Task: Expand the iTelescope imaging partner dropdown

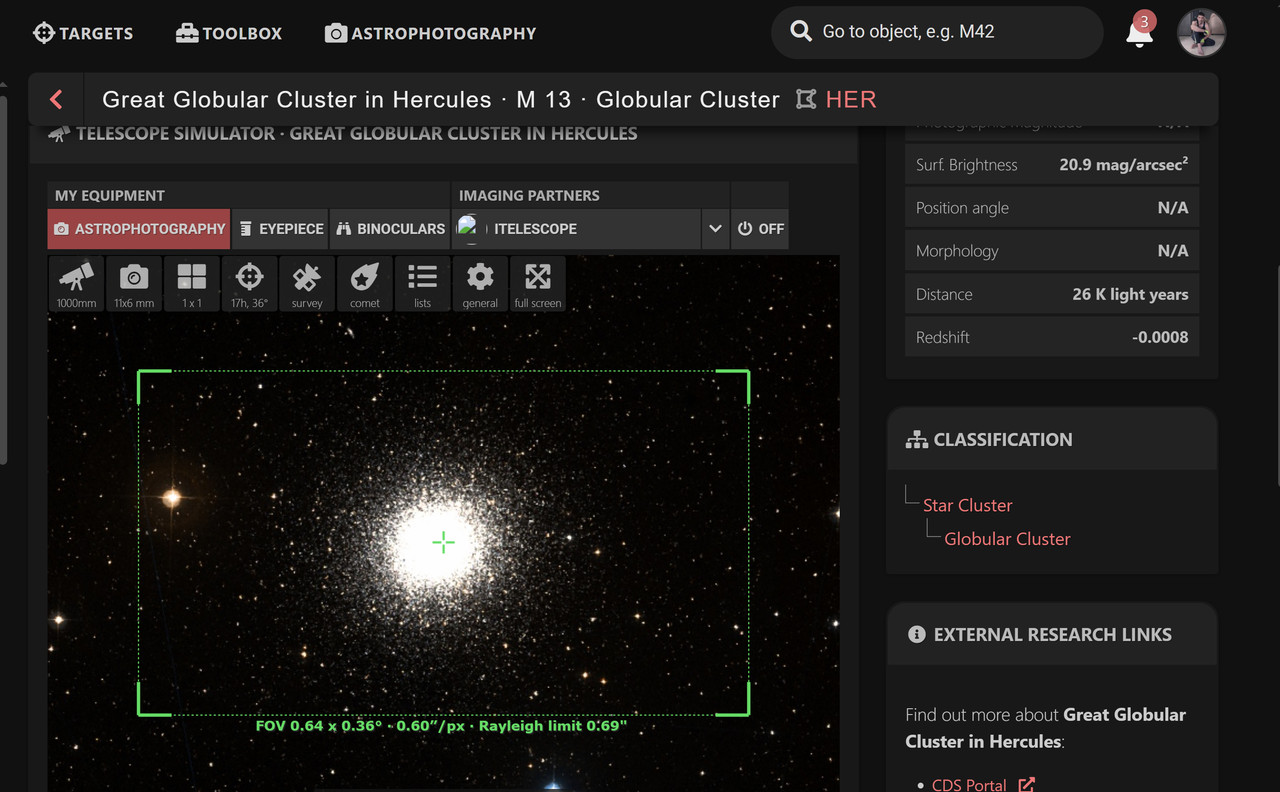Action: [715, 228]
